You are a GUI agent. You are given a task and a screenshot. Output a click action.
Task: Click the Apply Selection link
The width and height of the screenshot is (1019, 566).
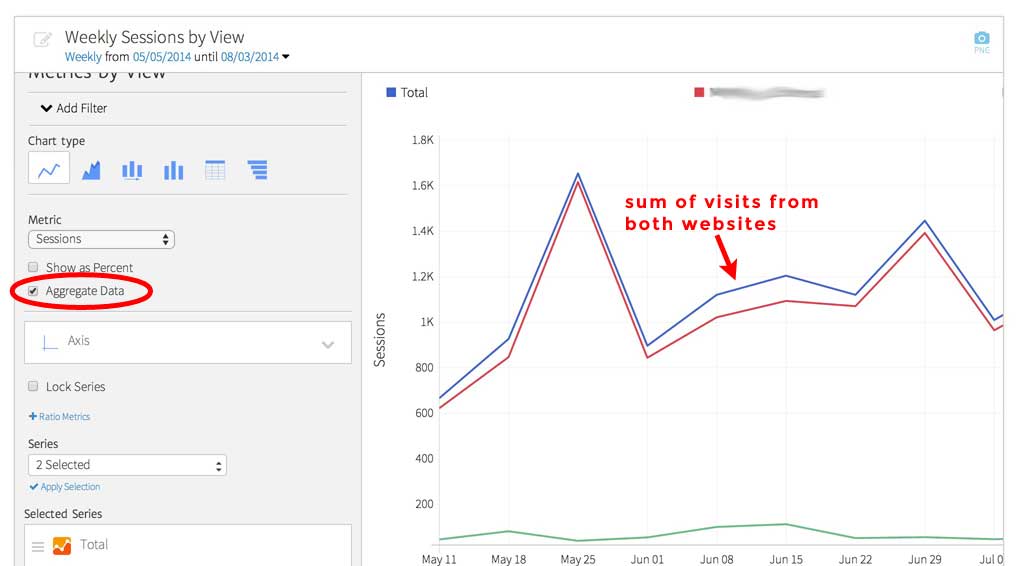pyautogui.click(x=65, y=487)
